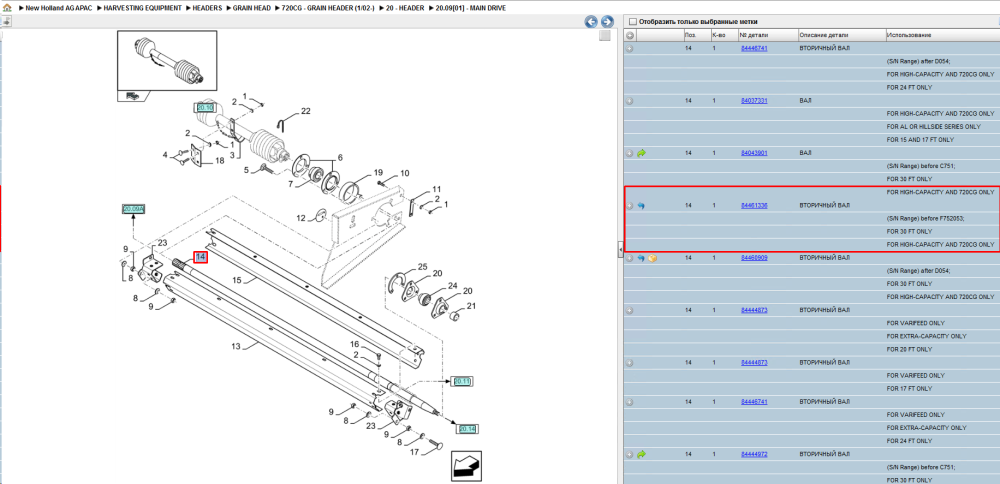Select callout 13 in the diagram
1000x484 pixels.
tap(236, 346)
